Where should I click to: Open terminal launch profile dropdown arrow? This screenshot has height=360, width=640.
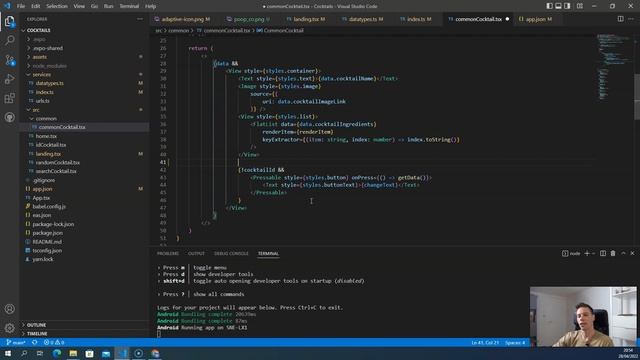(594, 253)
